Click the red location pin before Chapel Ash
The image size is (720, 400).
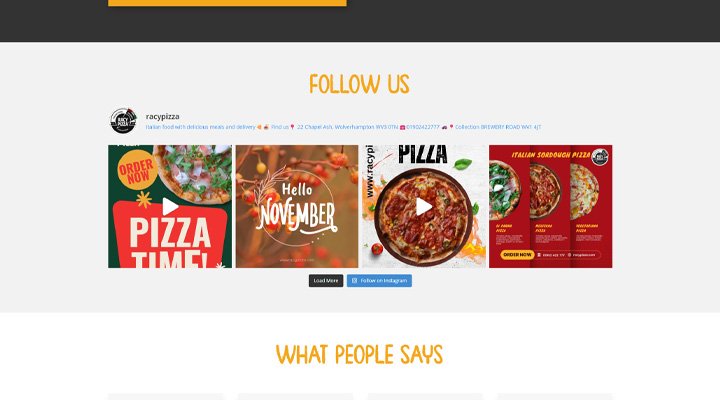292,127
